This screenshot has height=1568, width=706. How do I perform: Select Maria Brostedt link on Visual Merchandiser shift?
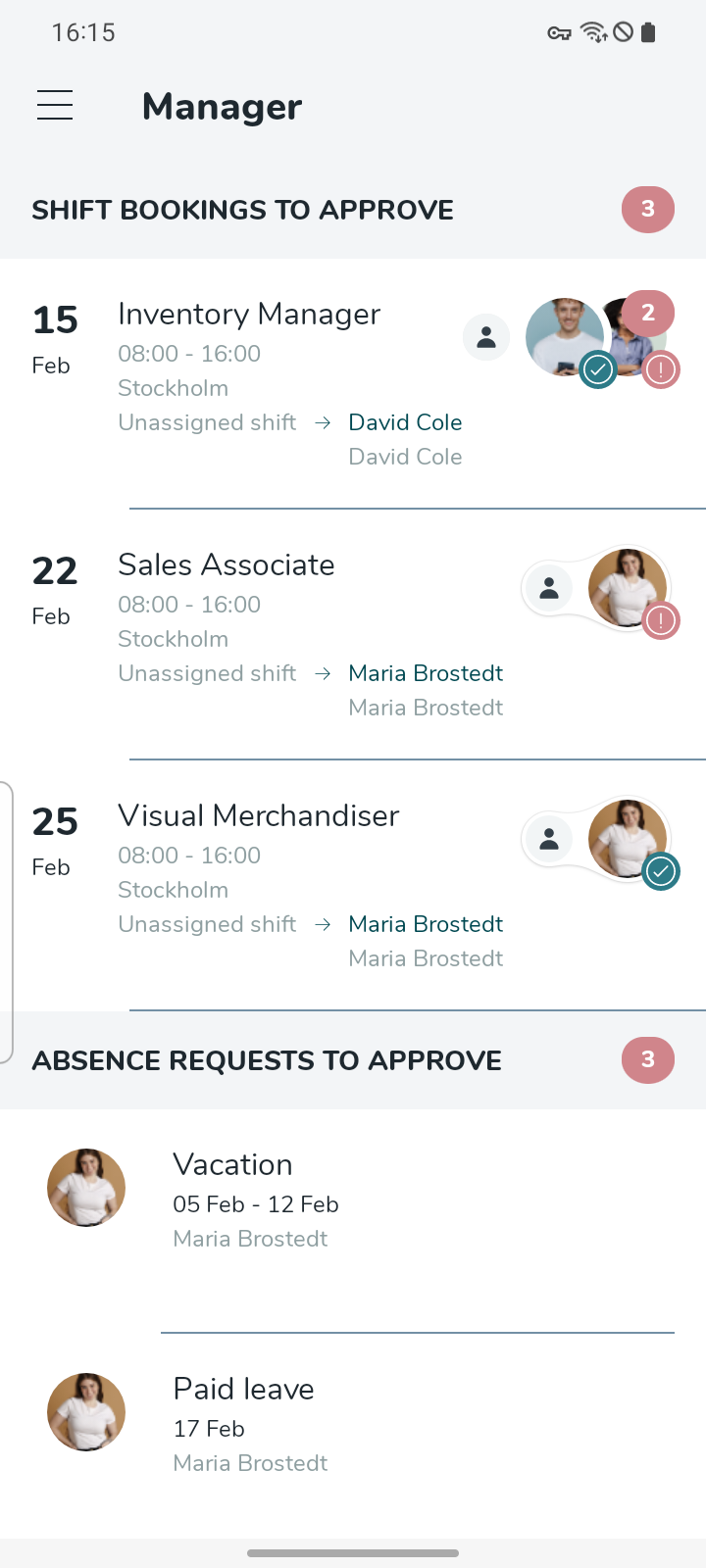(426, 924)
